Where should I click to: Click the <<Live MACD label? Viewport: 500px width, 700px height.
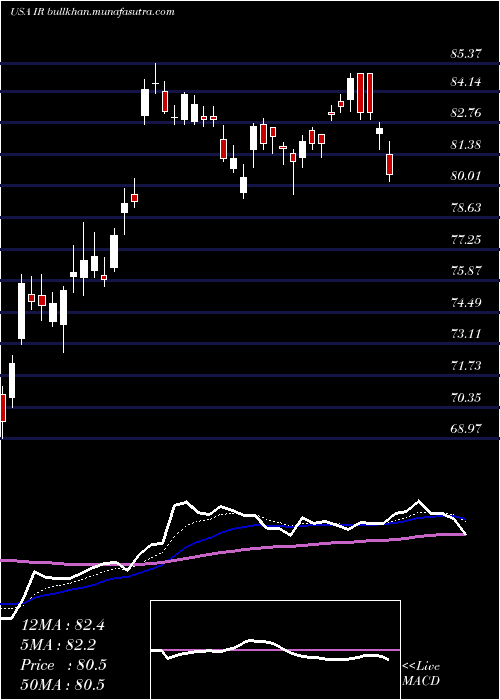(421, 674)
